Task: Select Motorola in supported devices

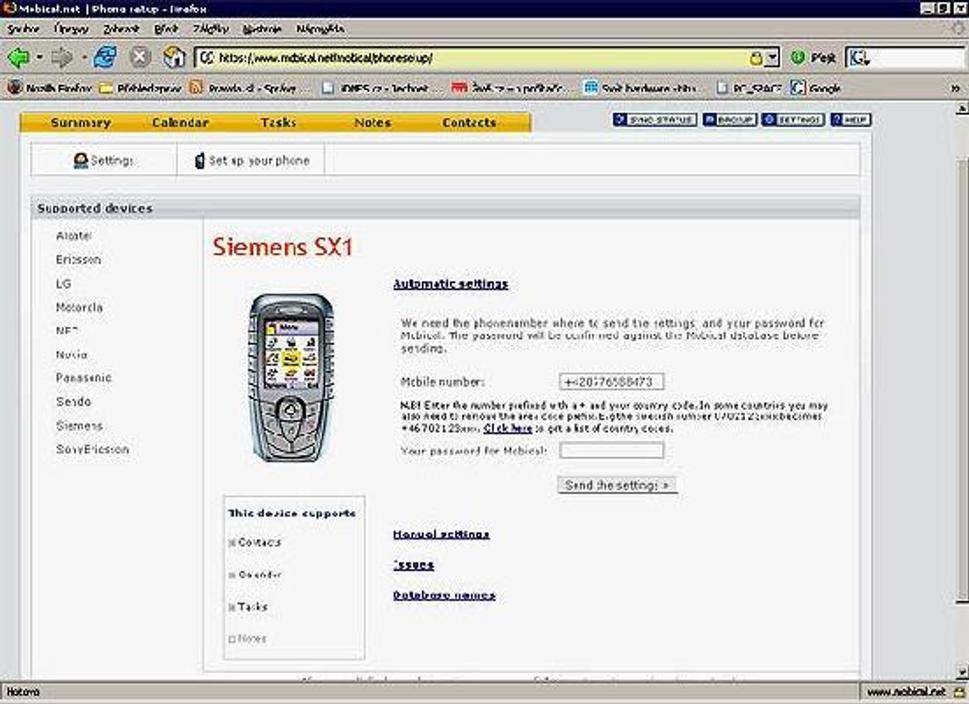Action: pos(80,307)
